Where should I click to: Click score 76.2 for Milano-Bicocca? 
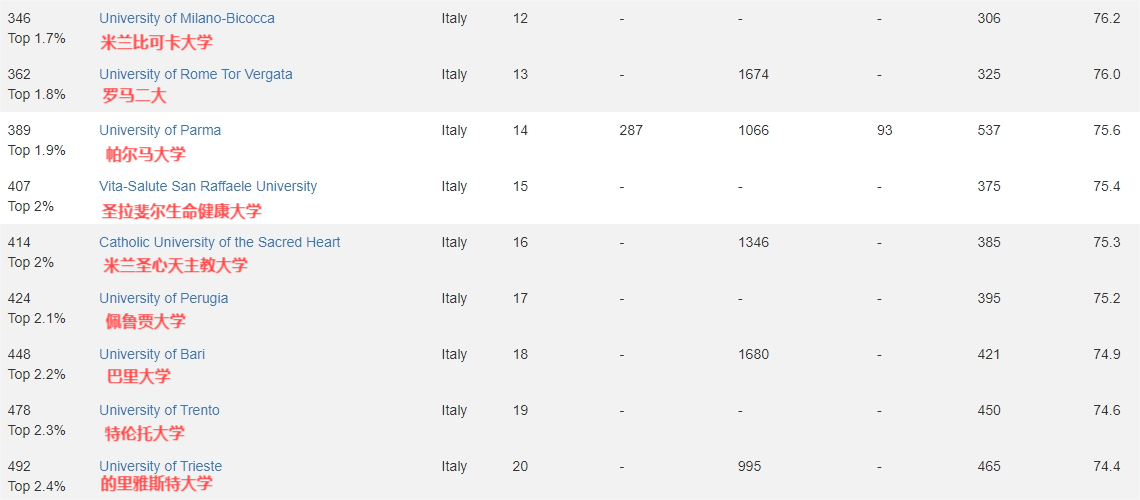[x=1107, y=18]
